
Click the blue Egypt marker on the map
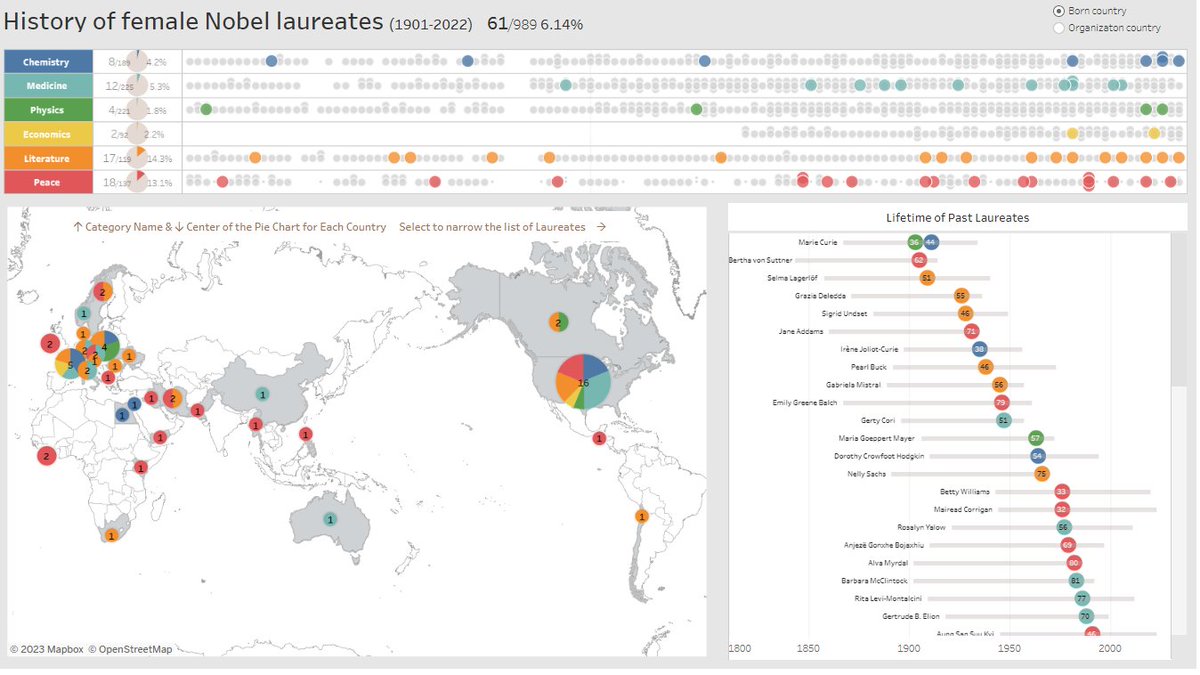pyautogui.click(x=122, y=414)
